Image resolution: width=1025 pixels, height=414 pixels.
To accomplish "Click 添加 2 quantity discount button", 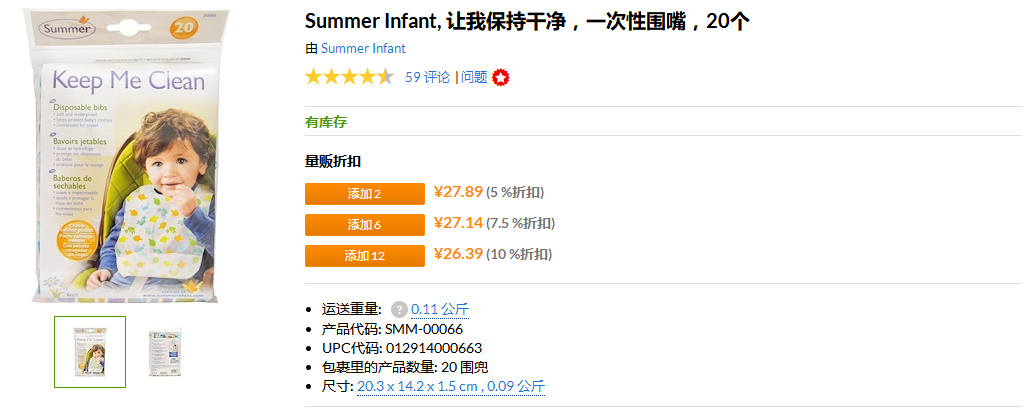I will [365, 194].
